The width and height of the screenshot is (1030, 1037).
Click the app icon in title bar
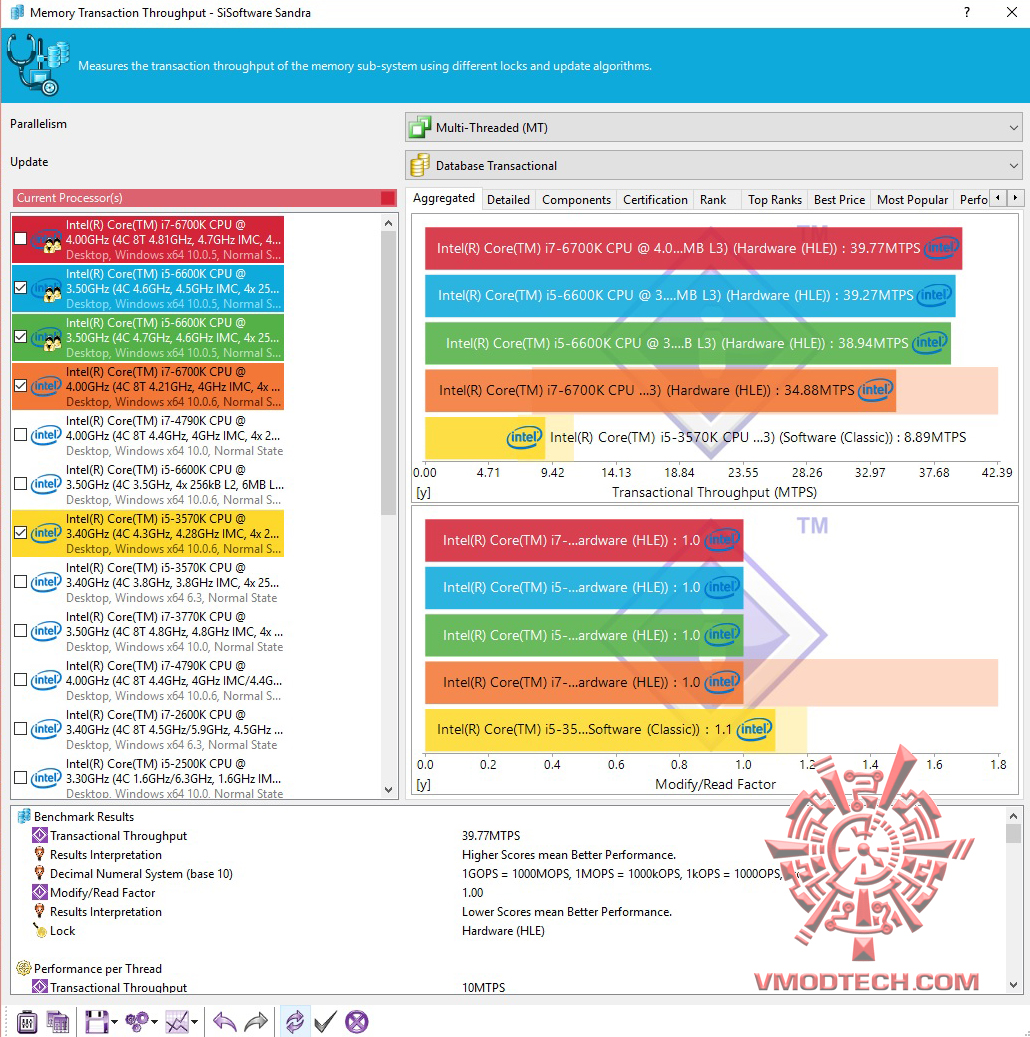coord(18,13)
